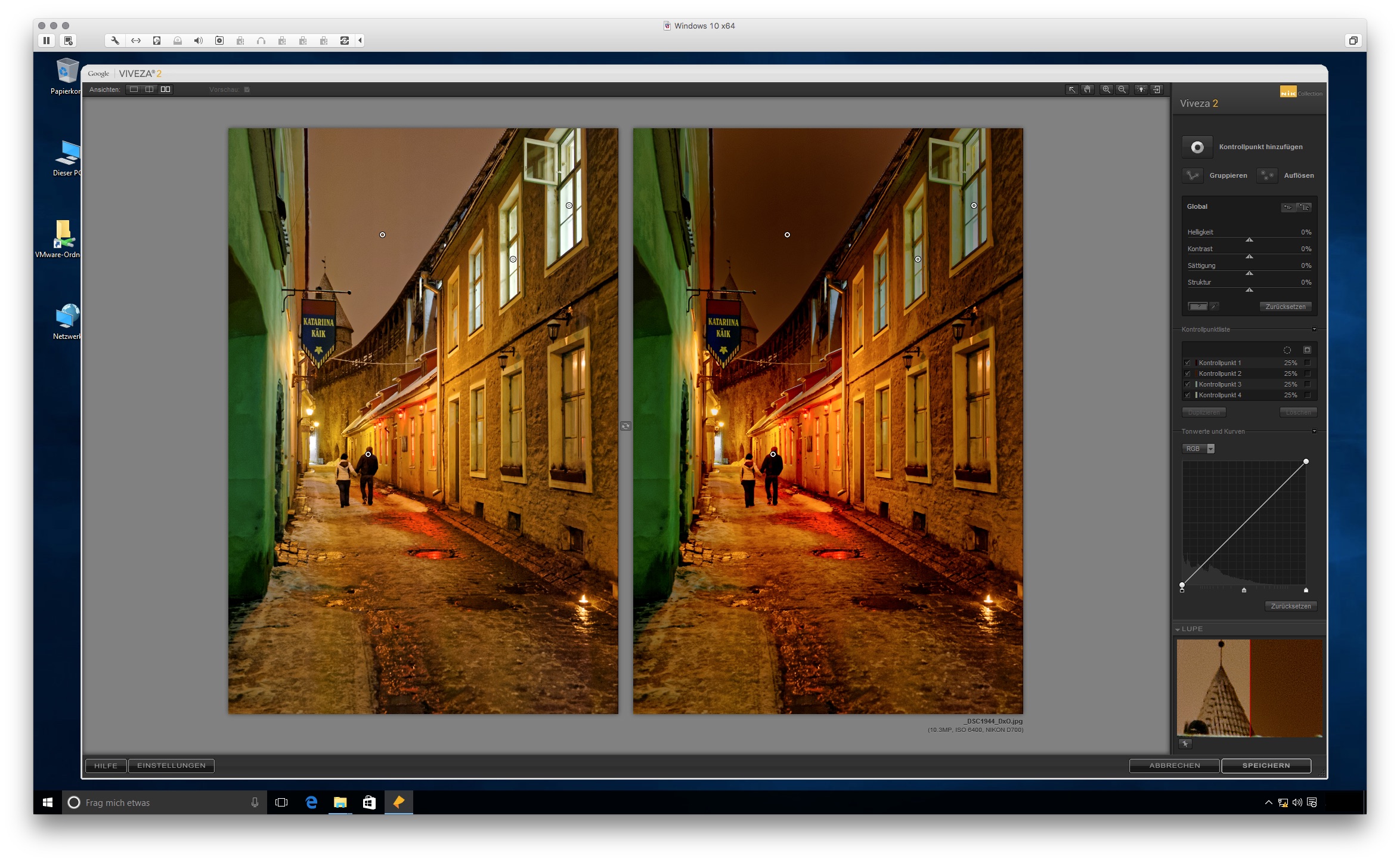The height and width of the screenshot is (862, 1400).
Task: Uncheck visibility of Kontrollpunkt 4
Action: coord(1187,395)
